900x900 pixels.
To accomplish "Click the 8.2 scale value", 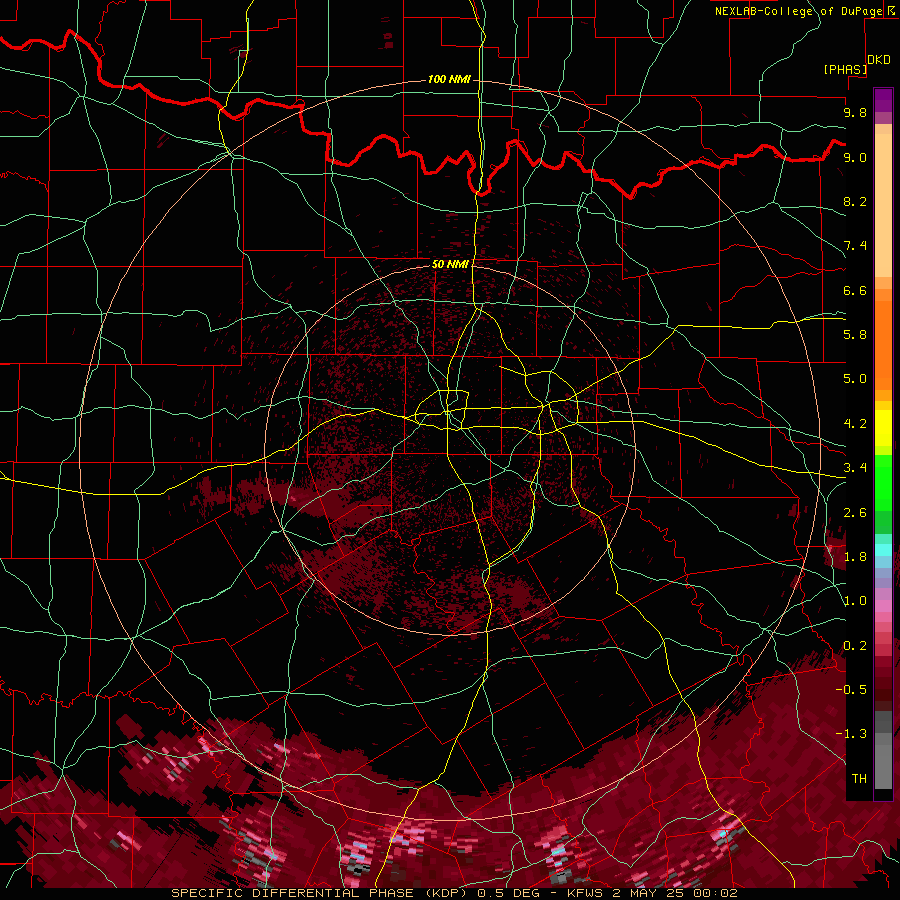I will point(855,201).
